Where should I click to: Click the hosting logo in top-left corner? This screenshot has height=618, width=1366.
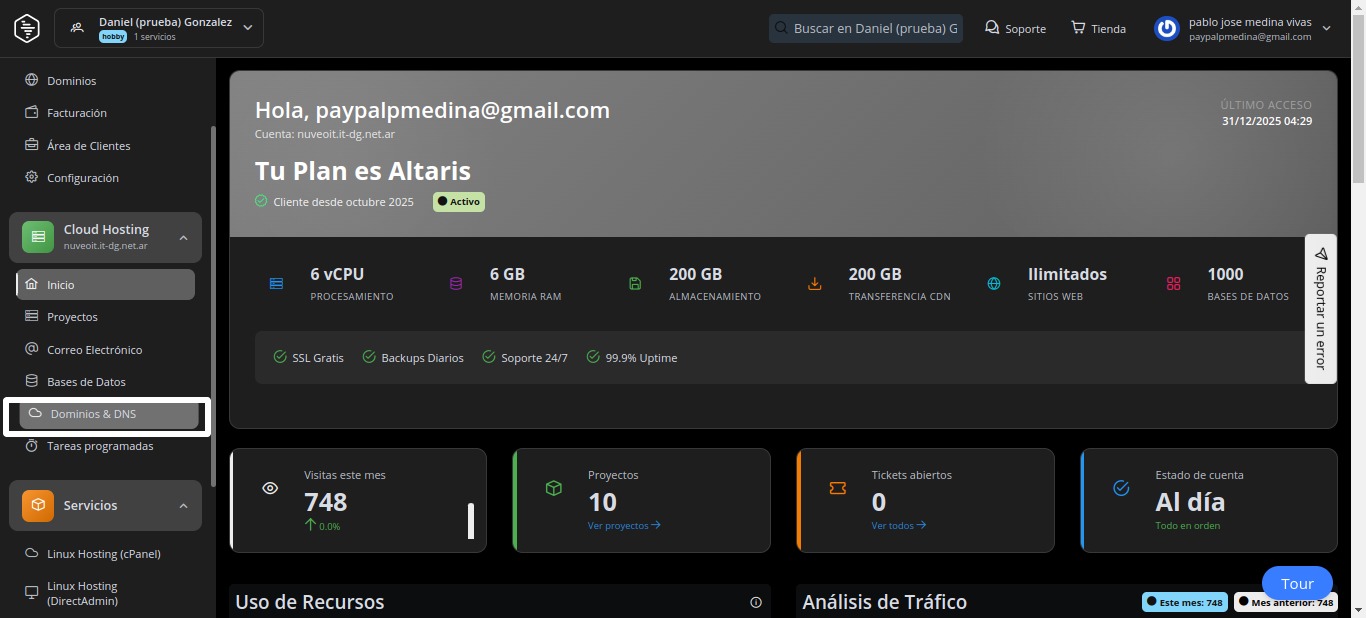(x=27, y=28)
